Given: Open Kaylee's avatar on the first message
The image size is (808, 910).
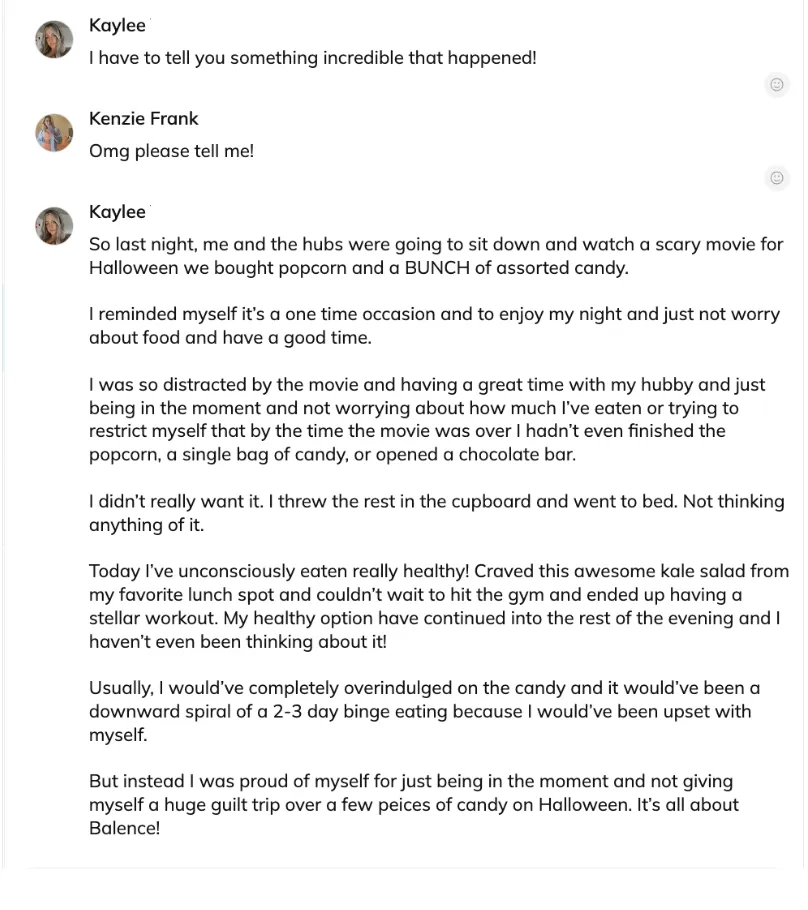Looking at the screenshot, I should click(54, 39).
